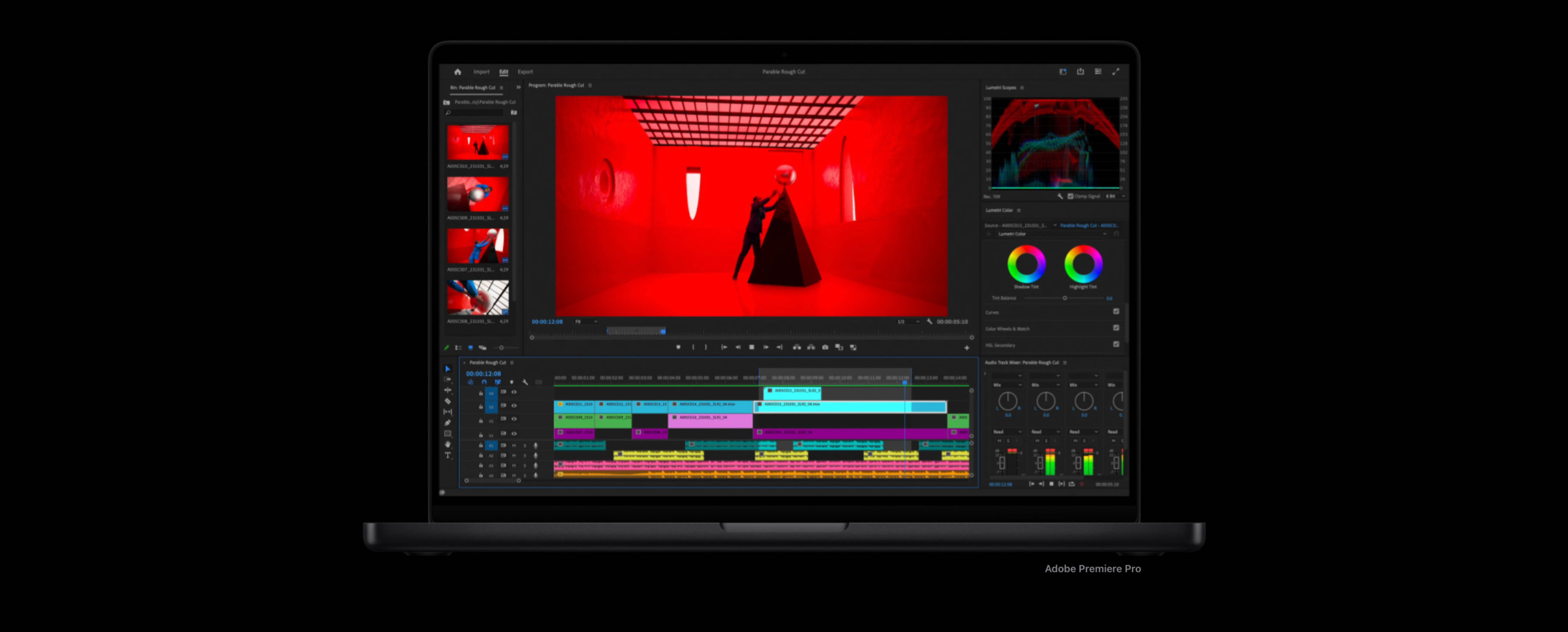
Task: Go to the Home screen icon
Action: tap(457, 72)
